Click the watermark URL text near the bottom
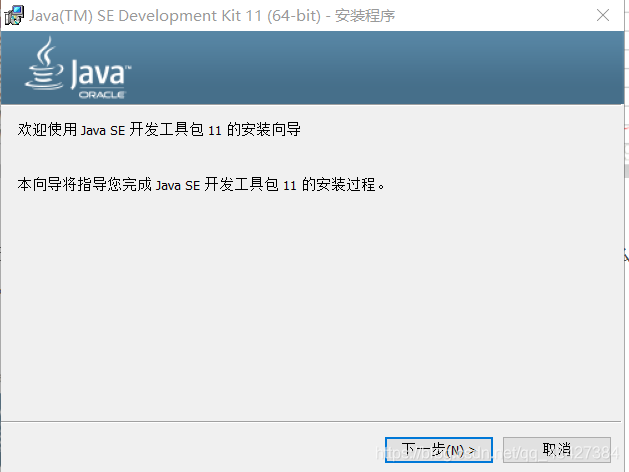 [x=497, y=453]
